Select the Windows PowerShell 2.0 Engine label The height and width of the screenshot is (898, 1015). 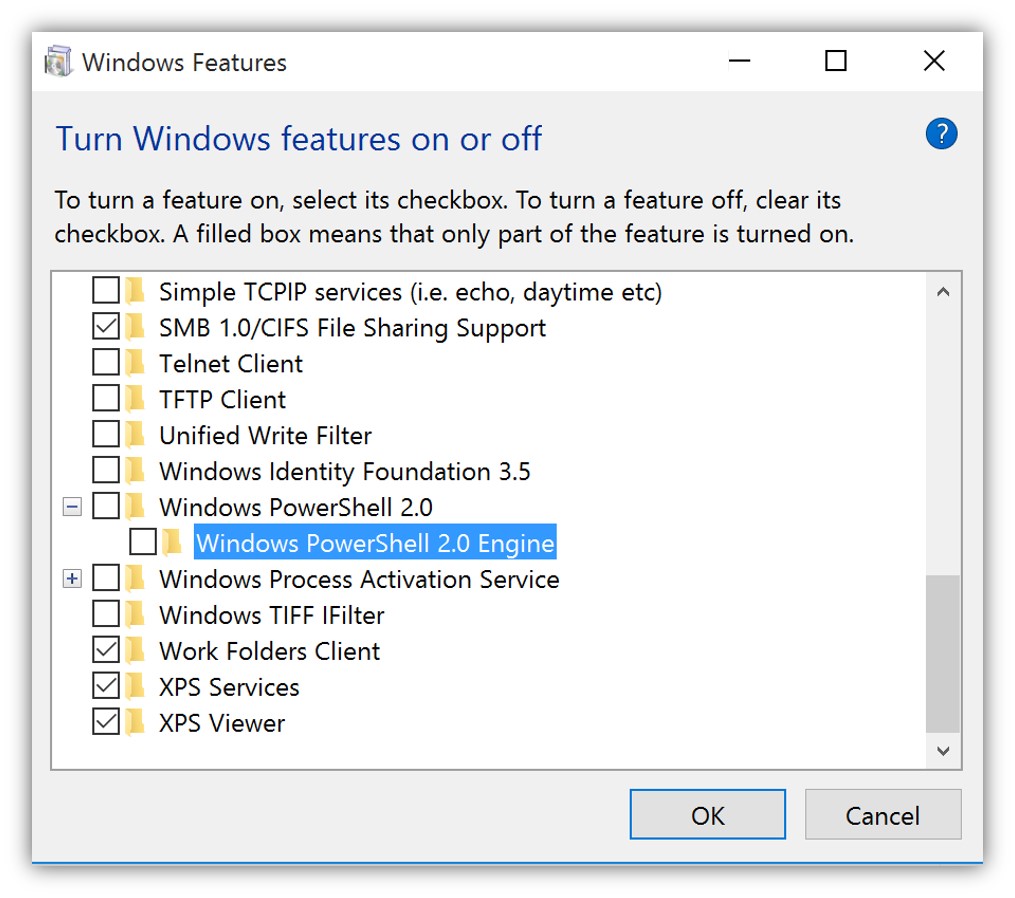click(x=375, y=543)
